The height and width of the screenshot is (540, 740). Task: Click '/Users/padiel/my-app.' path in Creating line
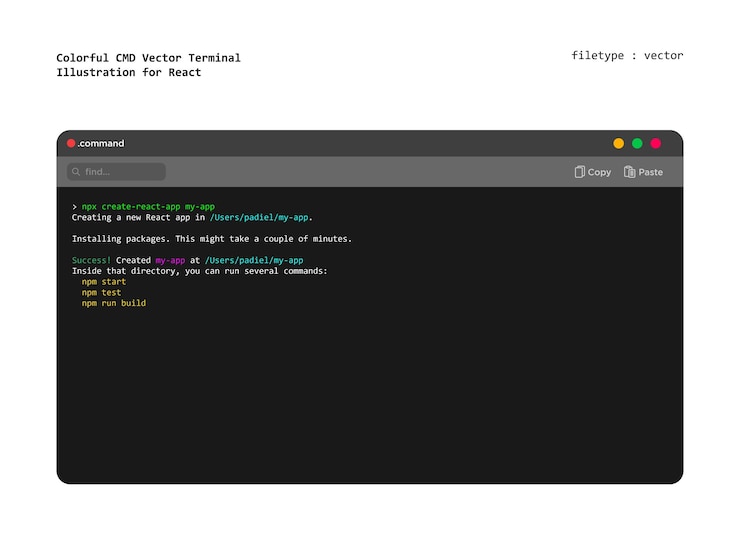click(261, 218)
